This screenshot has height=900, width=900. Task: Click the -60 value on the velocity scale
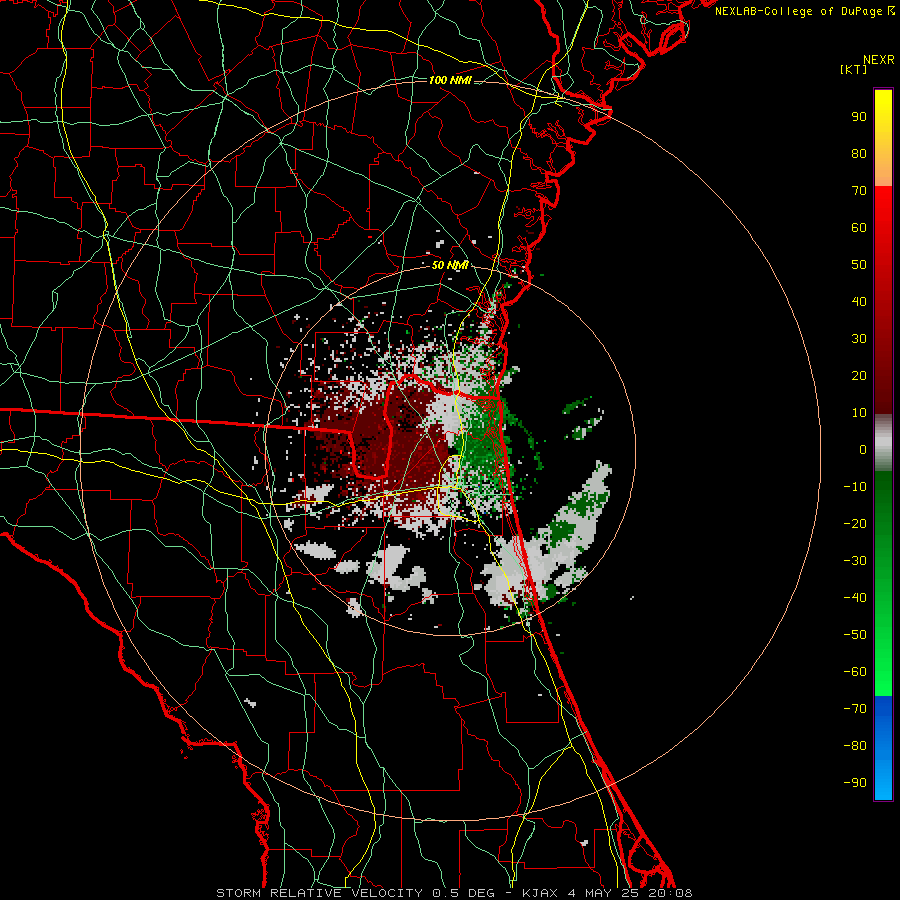[x=855, y=672]
